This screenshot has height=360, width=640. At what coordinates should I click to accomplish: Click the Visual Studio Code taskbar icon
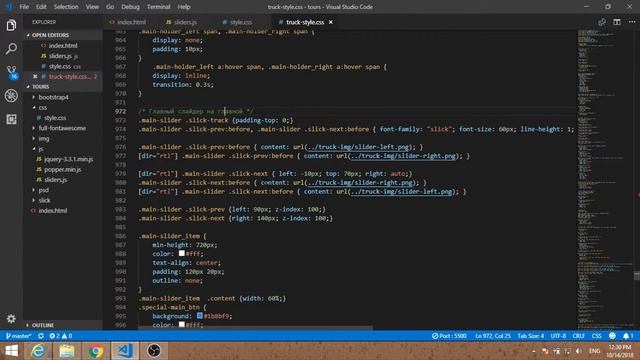point(125,351)
